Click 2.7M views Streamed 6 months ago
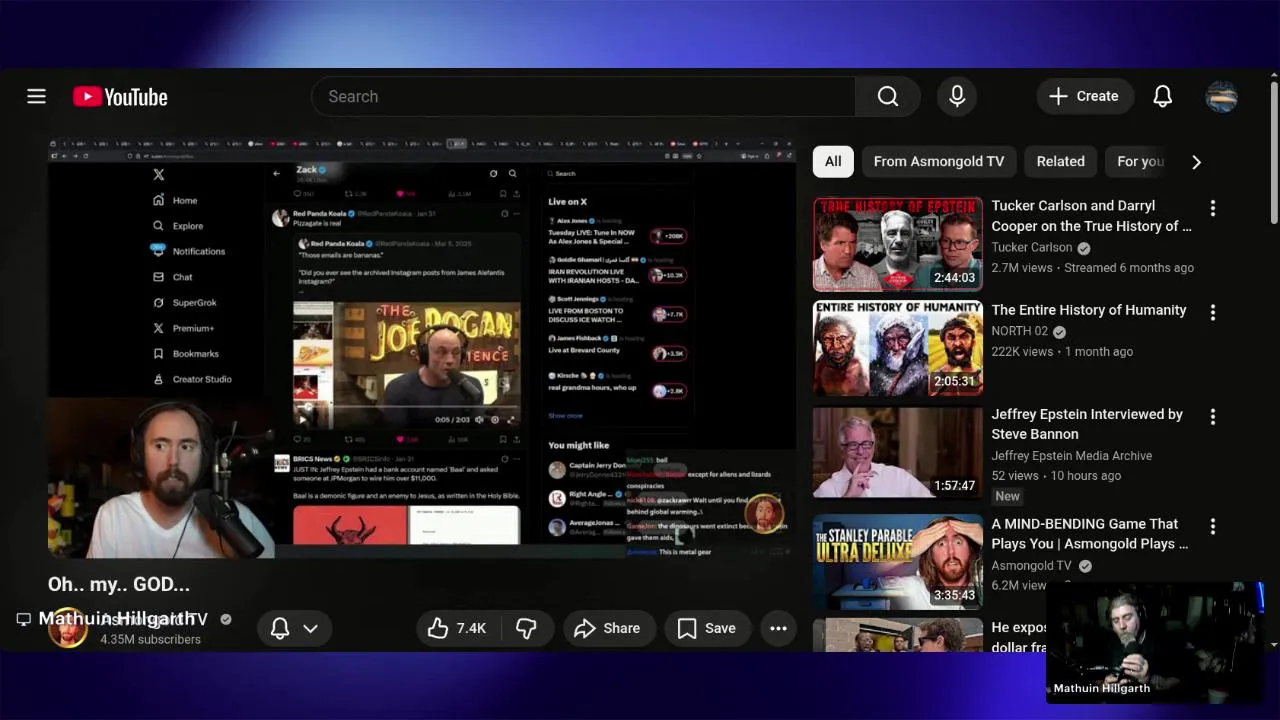The image size is (1280, 720). point(1093,268)
